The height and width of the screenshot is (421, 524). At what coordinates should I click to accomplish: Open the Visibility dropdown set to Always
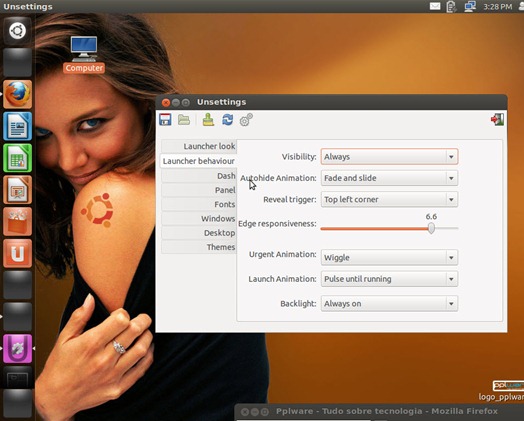click(x=389, y=157)
